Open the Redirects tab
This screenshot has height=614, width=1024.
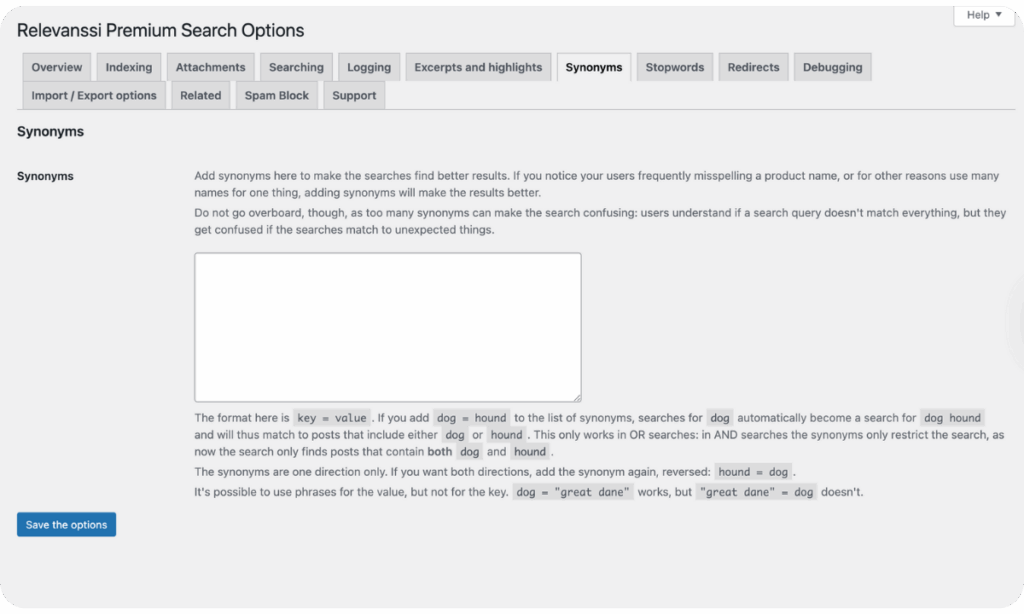(x=753, y=67)
